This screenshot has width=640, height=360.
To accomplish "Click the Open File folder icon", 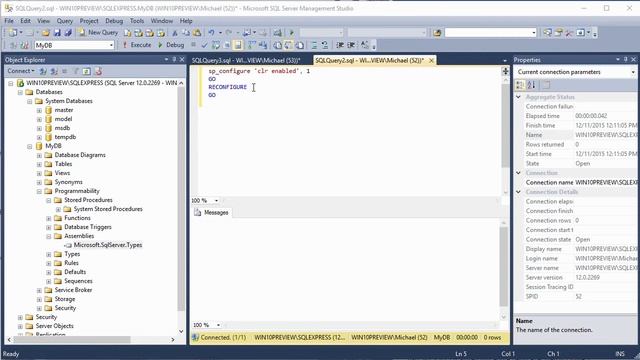I will tap(46, 33).
